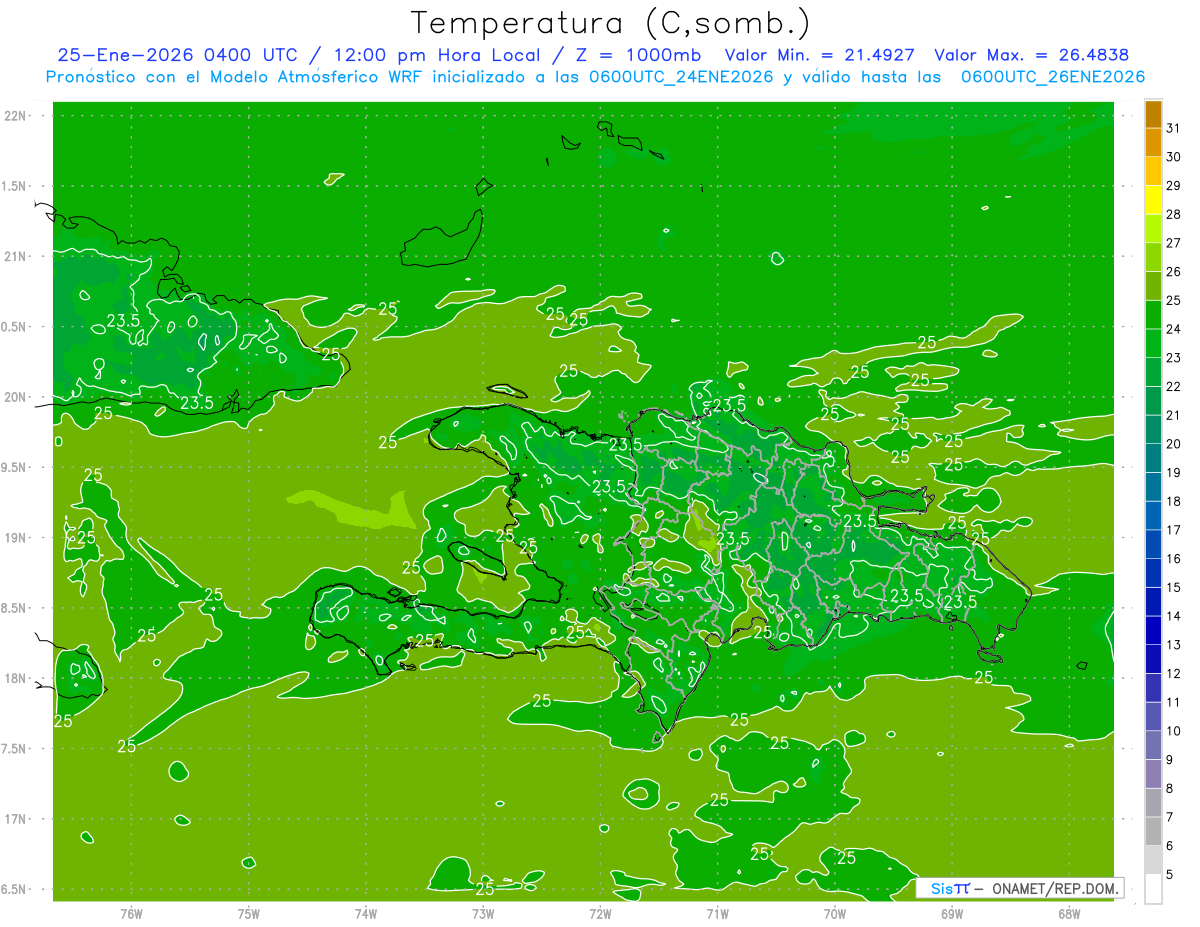Click the color legend value '24'
The image size is (1200, 927).
1174,329
